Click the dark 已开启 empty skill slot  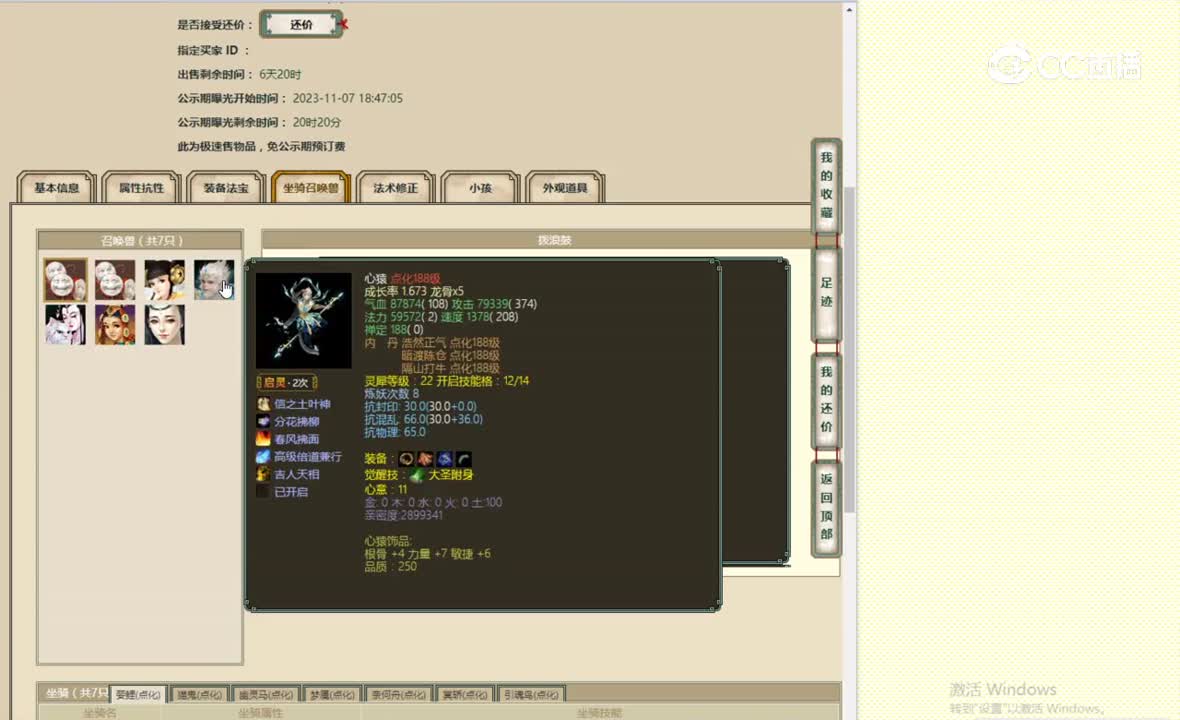(263, 491)
